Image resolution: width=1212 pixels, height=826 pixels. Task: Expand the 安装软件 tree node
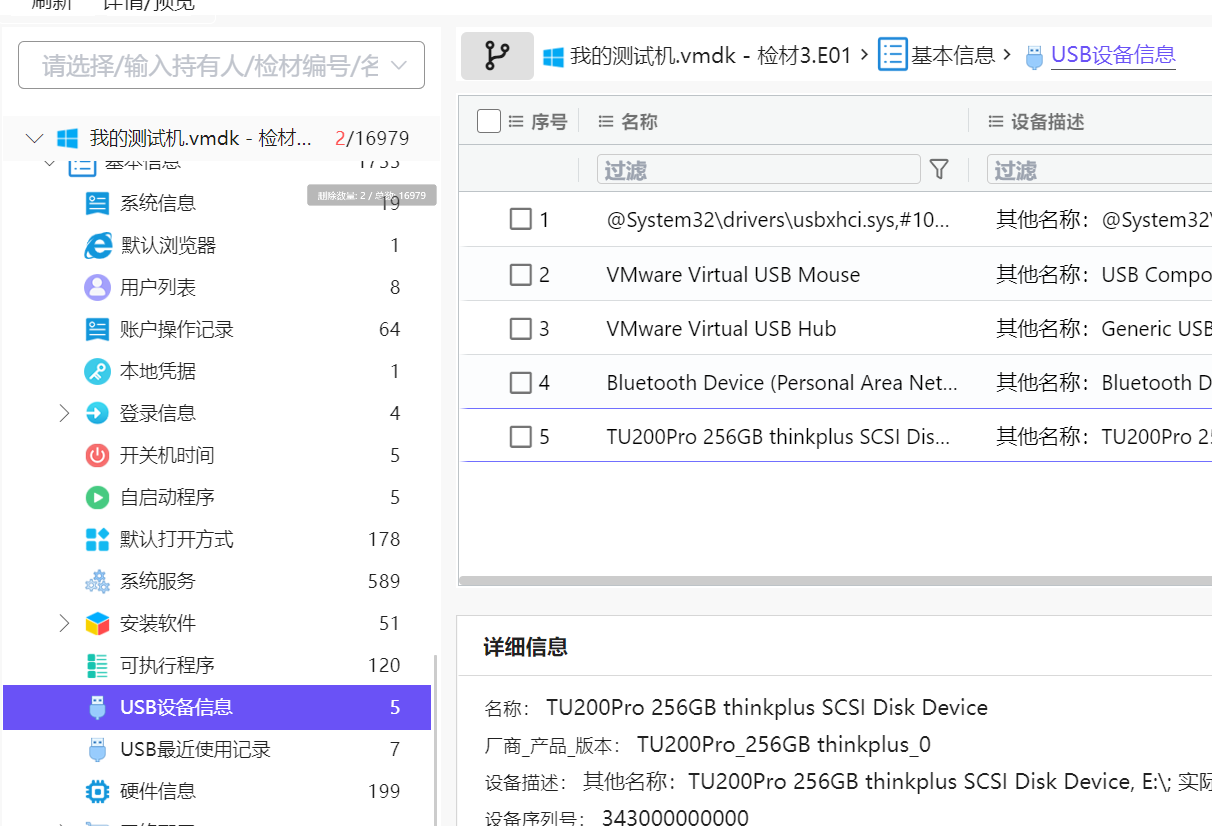[x=64, y=623]
